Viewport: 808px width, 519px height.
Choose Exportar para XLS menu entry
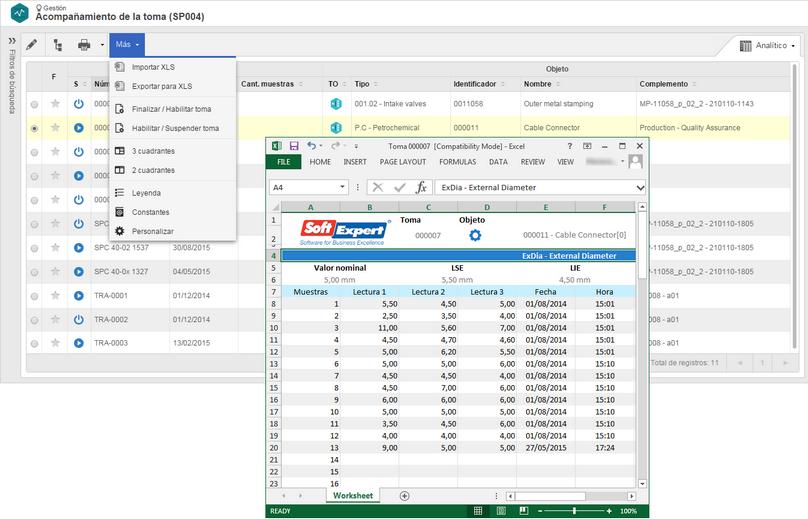tap(162, 86)
